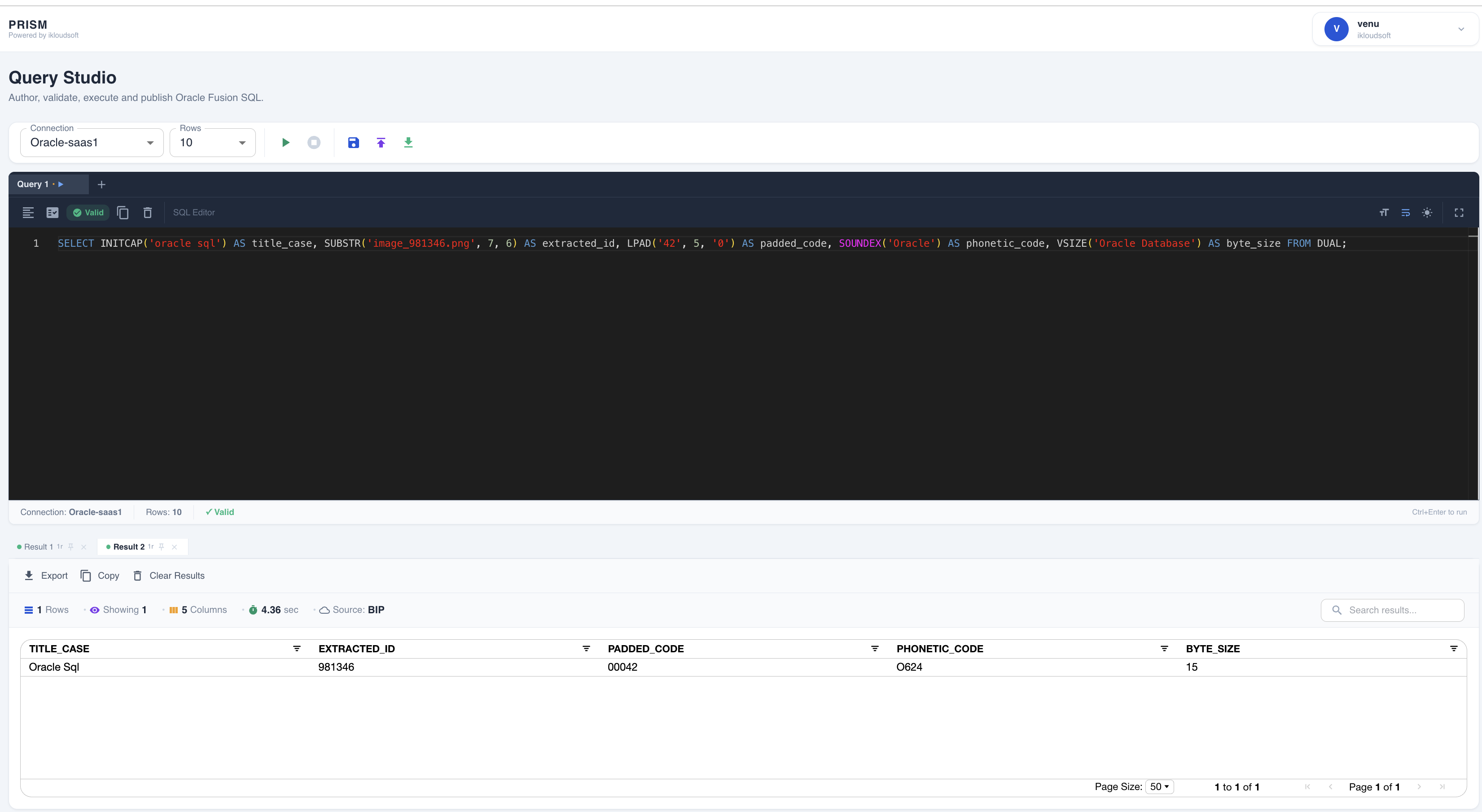
Task: Open filter menu for EXTRACTED_ID column
Action: tap(586, 649)
